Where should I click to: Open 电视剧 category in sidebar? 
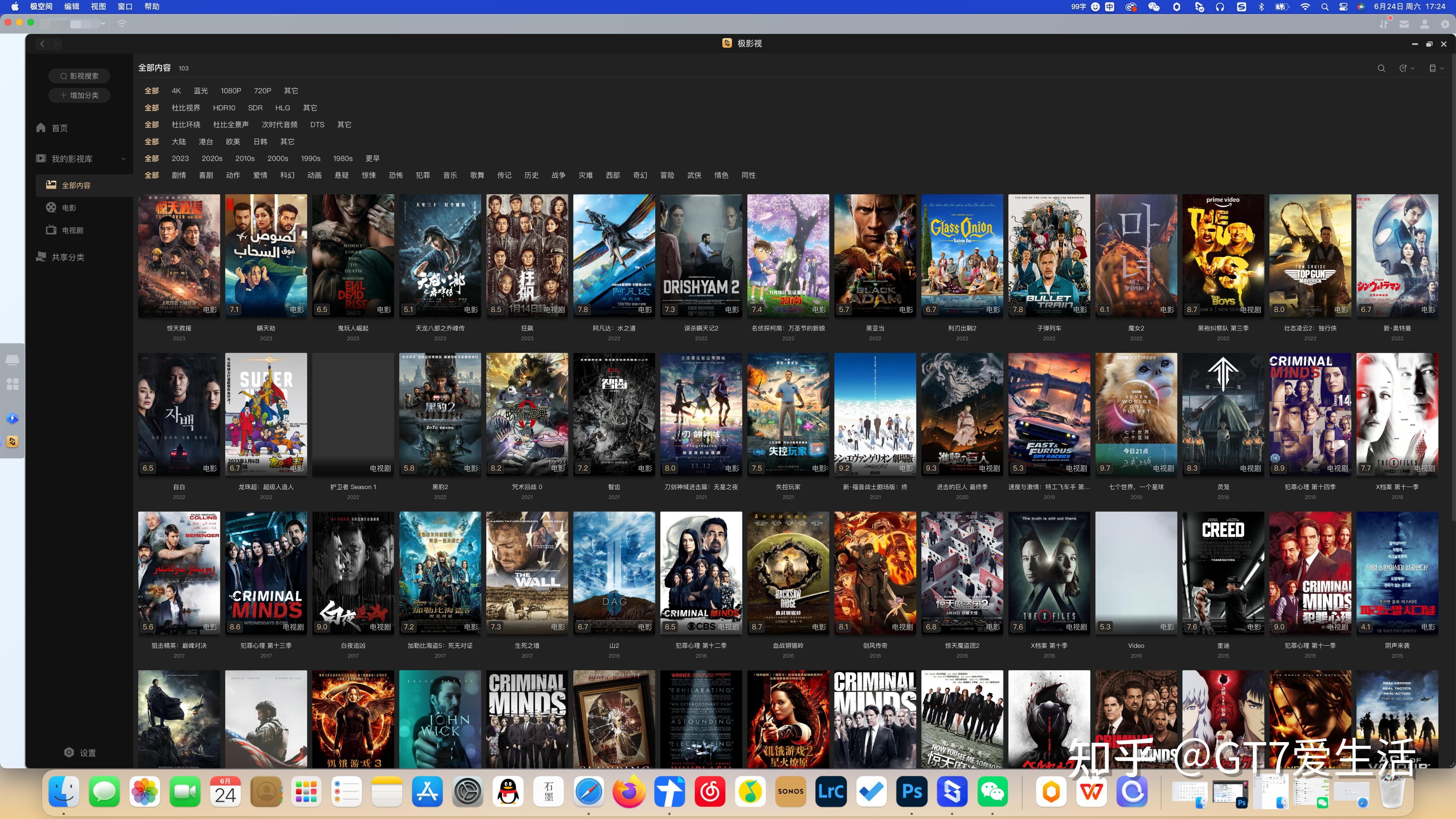[x=73, y=230]
